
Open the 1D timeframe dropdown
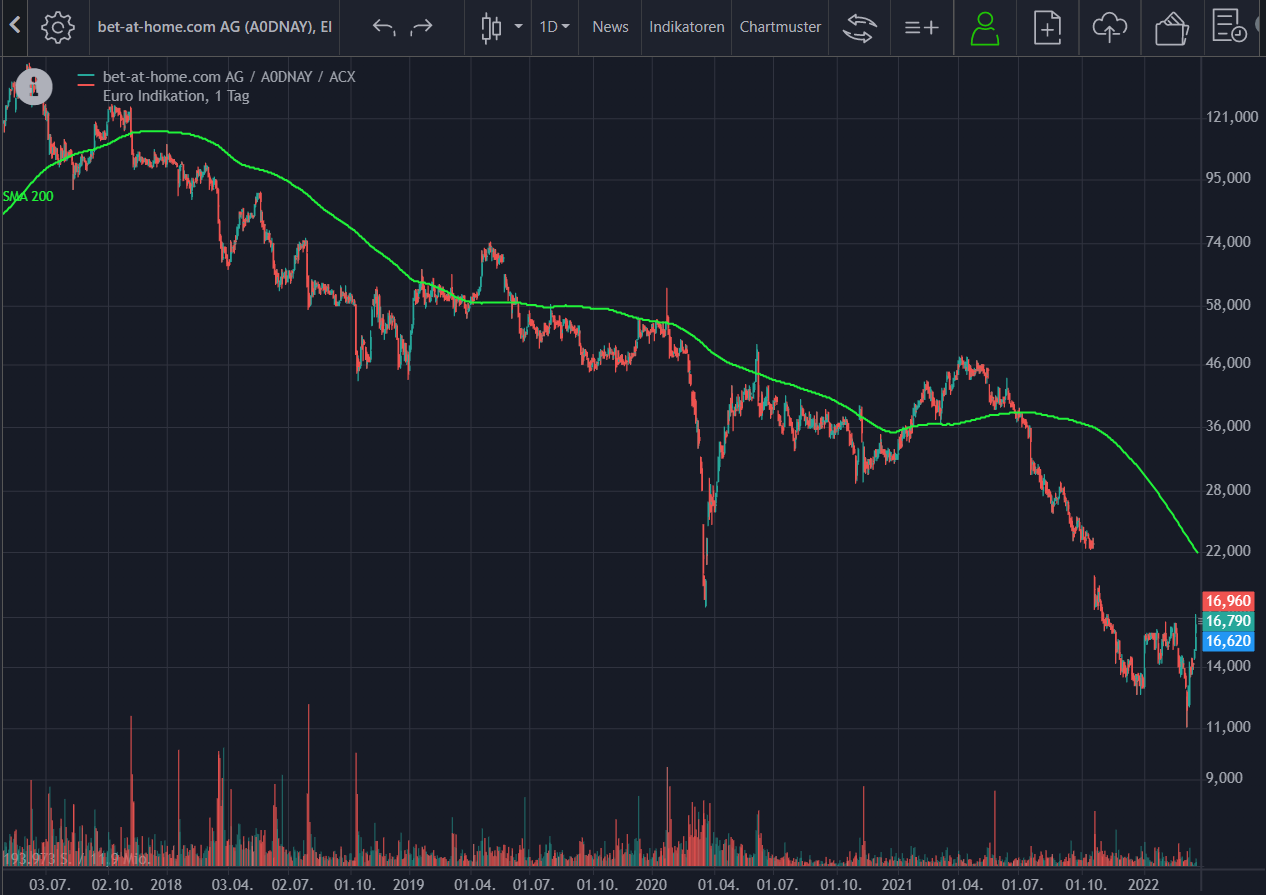pyautogui.click(x=554, y=27)
